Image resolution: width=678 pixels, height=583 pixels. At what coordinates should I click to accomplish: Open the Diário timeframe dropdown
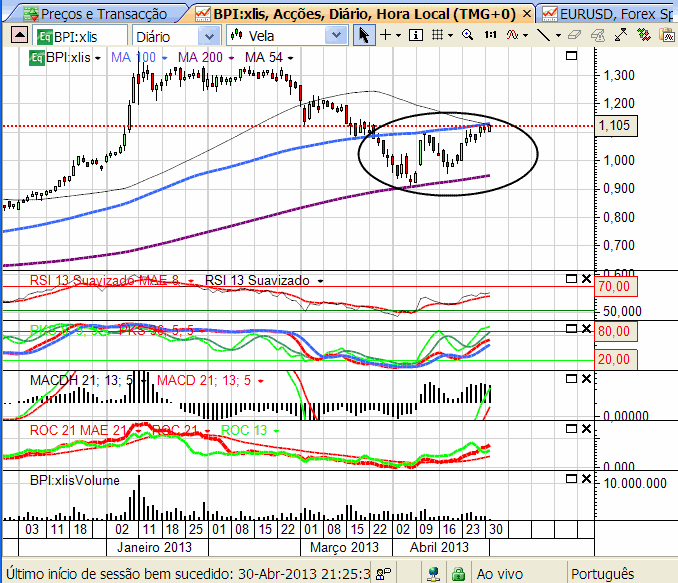[209, 36]
